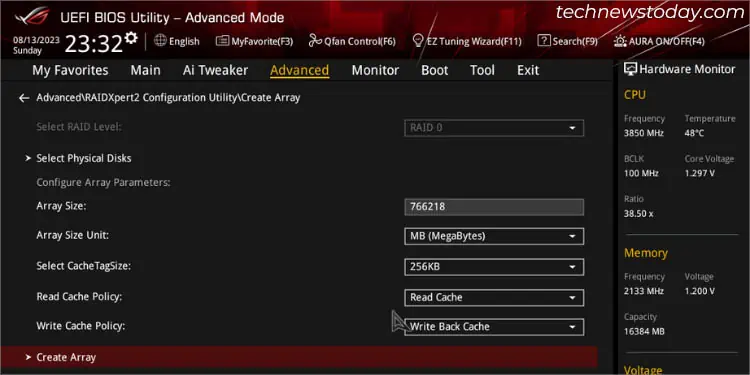The image size is (750, 375).
Task: Switch to My Favorites tab
Action: pyautogui.click(x=70, y=70)
